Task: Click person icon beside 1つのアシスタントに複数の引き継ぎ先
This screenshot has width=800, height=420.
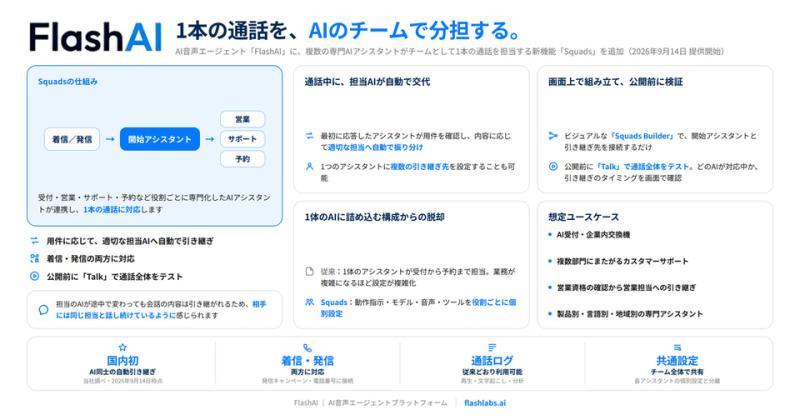Action: (x=309, y=166)
